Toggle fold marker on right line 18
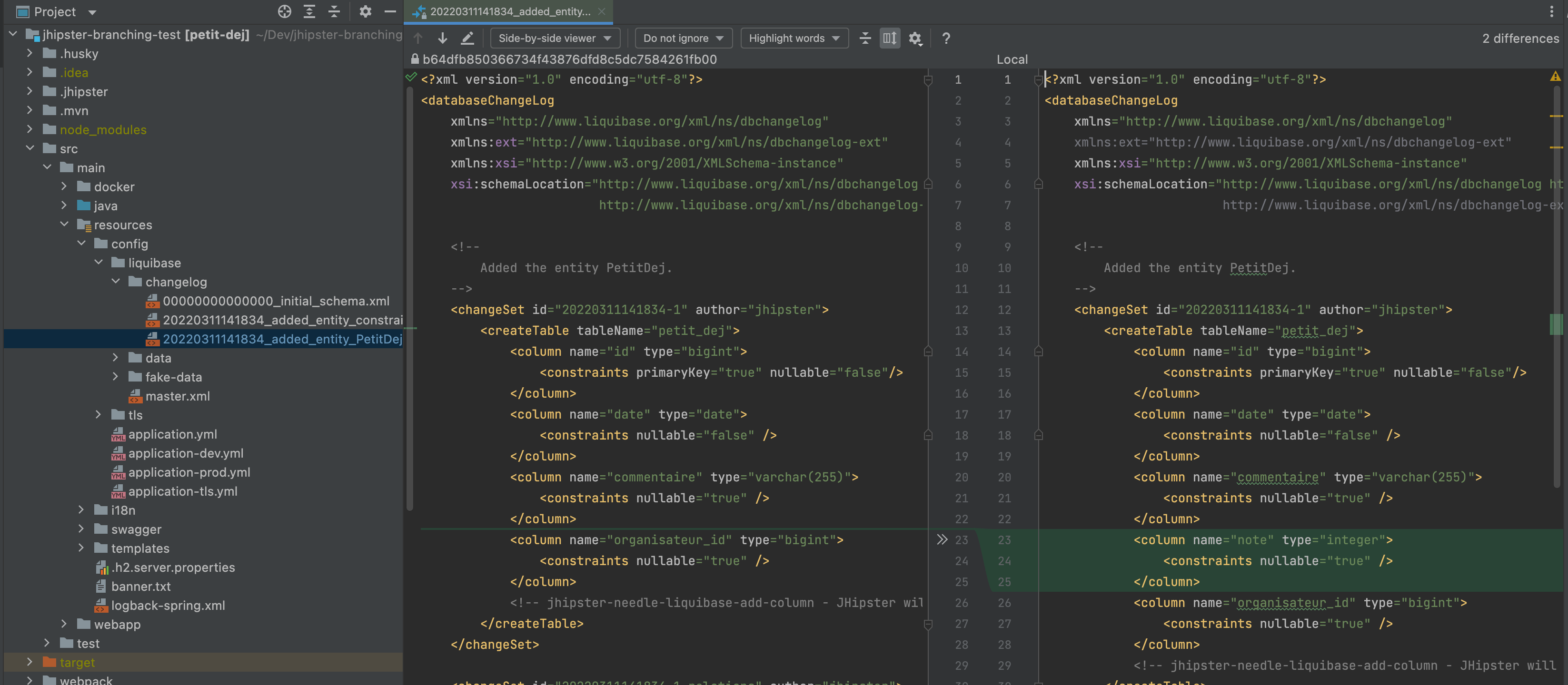The image size is (1568, 685). coord(1039,435)
